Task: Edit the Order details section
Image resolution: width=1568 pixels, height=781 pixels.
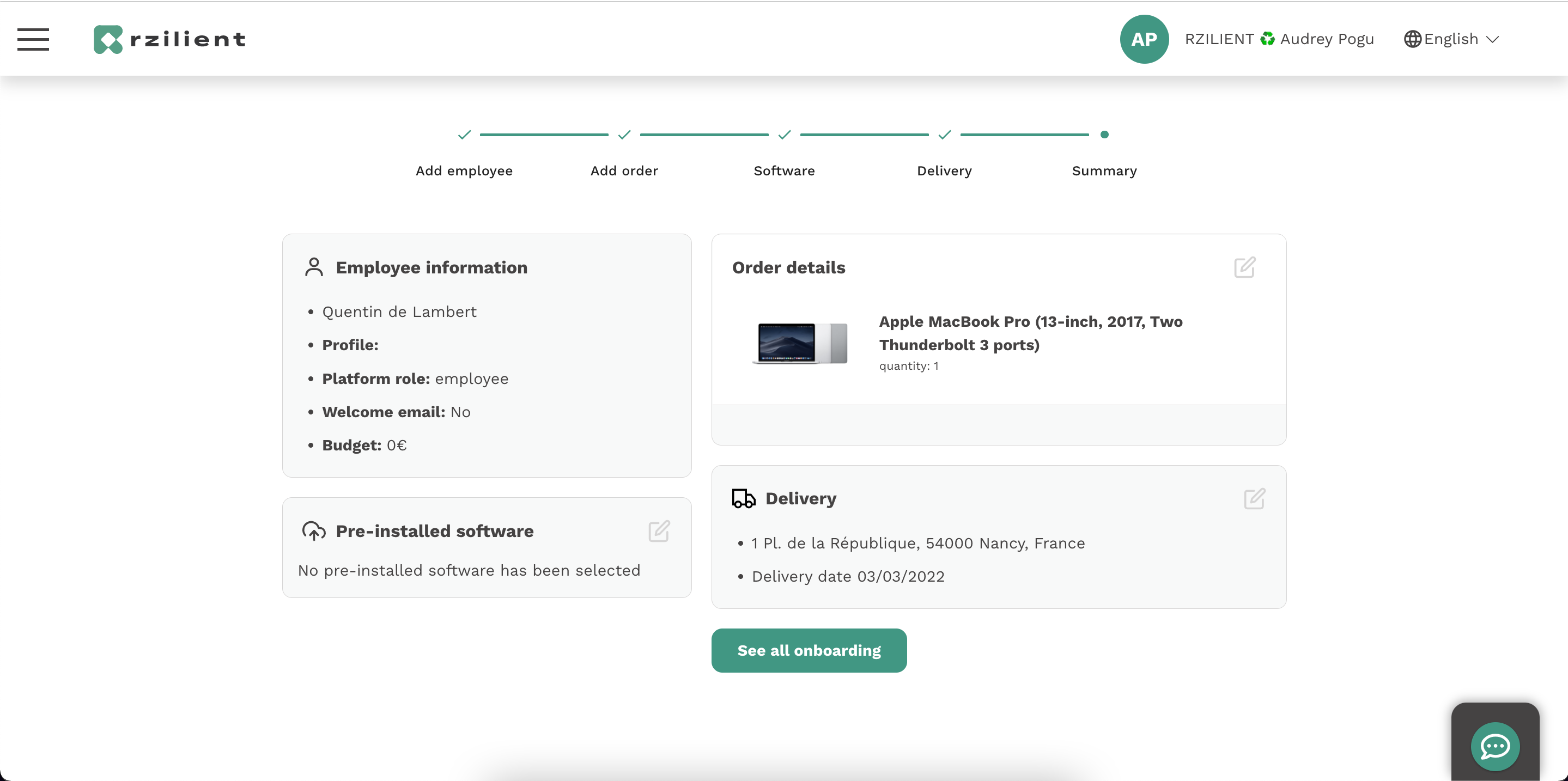Action: [x=1244, y=267]
